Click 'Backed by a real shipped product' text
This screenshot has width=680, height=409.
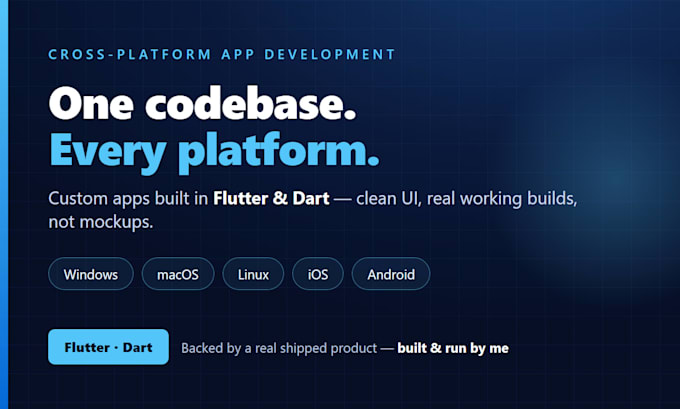coord(279,348)
